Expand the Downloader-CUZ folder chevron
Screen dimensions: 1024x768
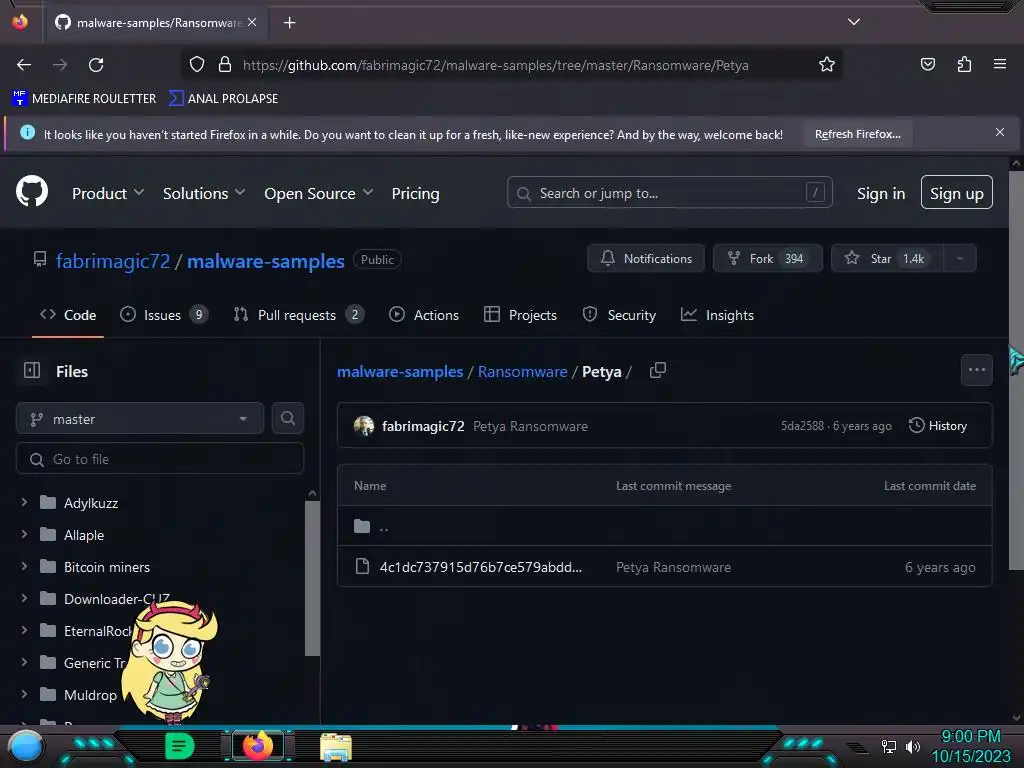point(24,598)
